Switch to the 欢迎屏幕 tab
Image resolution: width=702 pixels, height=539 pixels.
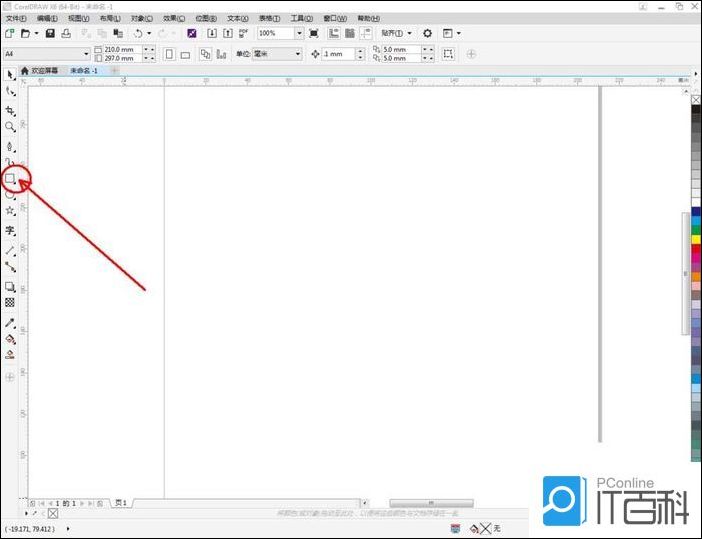[x=39, y=71]
